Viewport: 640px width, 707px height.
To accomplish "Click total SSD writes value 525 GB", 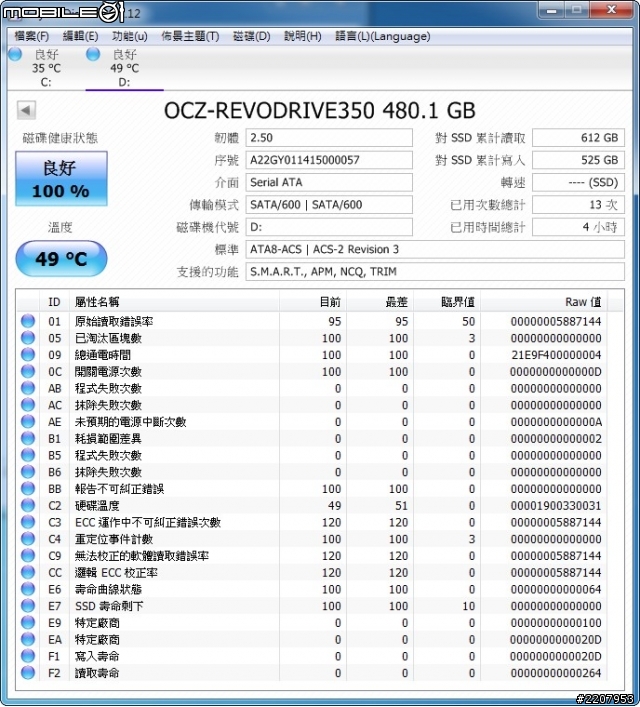I will click(x=578, y=160).
